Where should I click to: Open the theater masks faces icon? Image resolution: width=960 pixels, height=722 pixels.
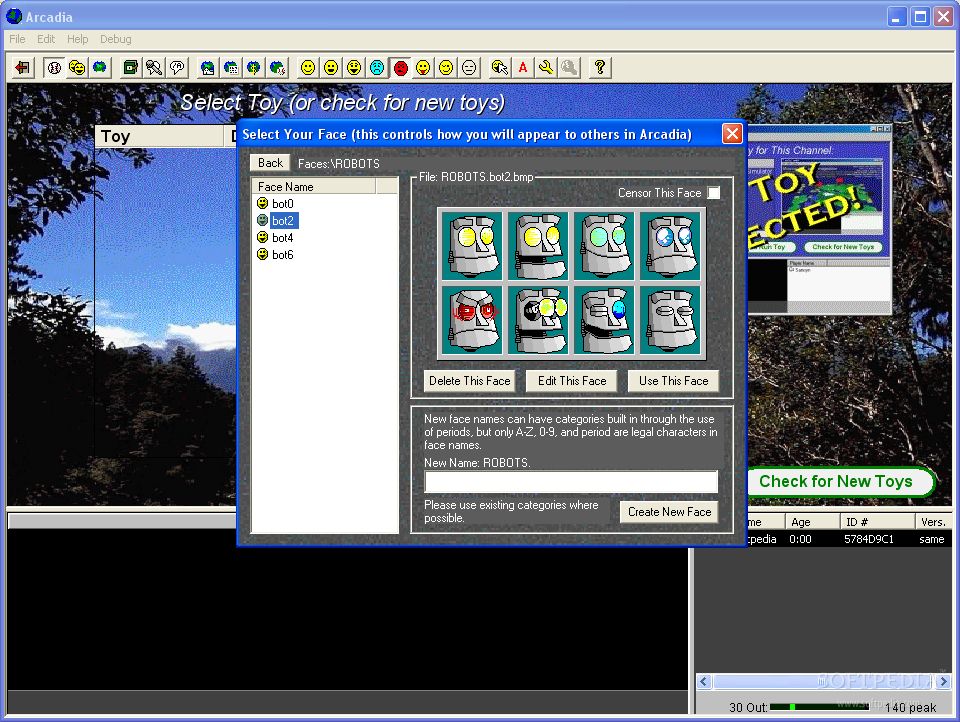tap(77, 67)
